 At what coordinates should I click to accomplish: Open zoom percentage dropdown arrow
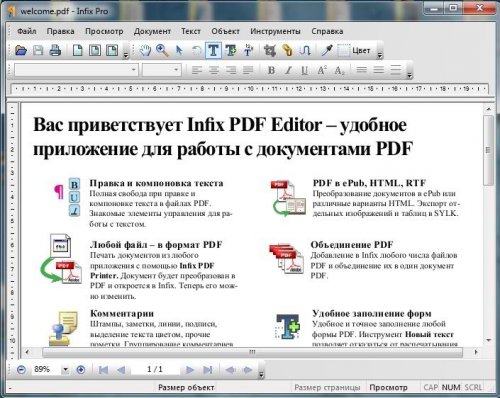[x=65, y=369]
